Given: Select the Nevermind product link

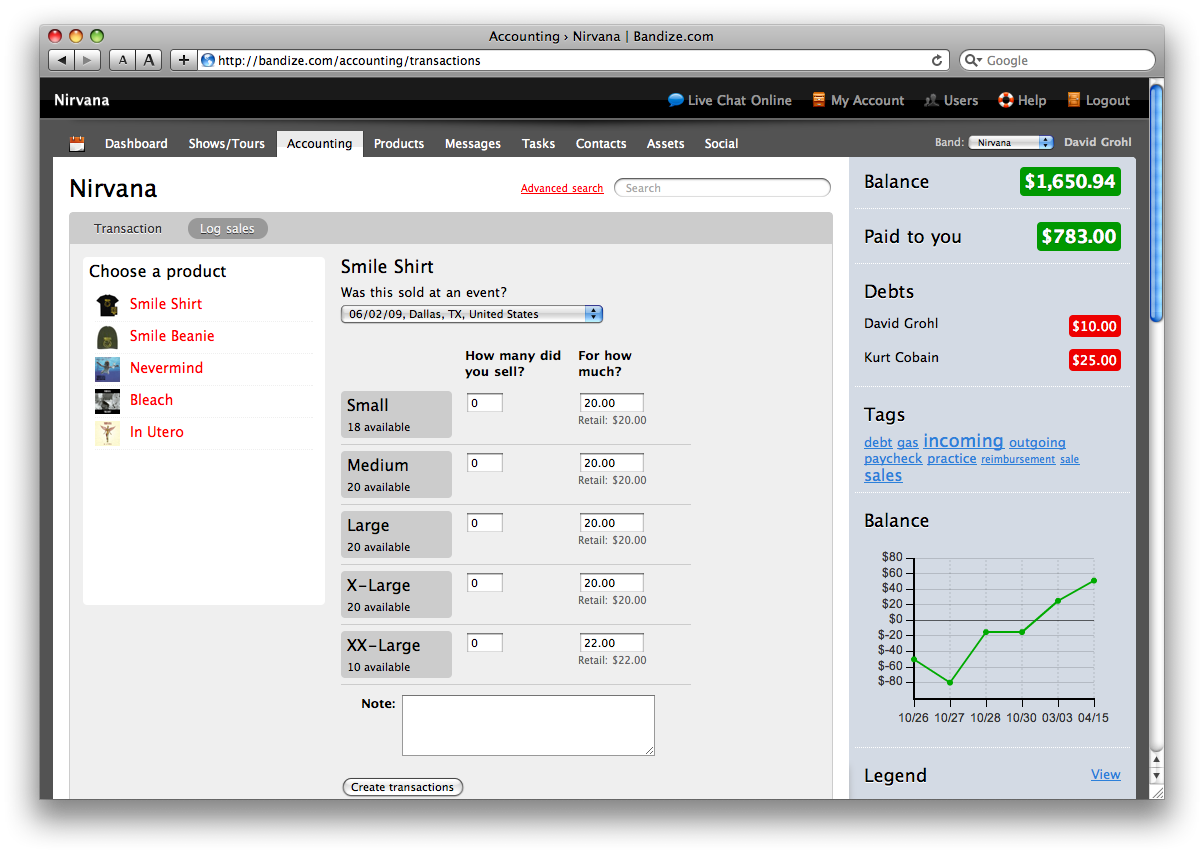Looking at the screenshot, I should coord(166,368).
